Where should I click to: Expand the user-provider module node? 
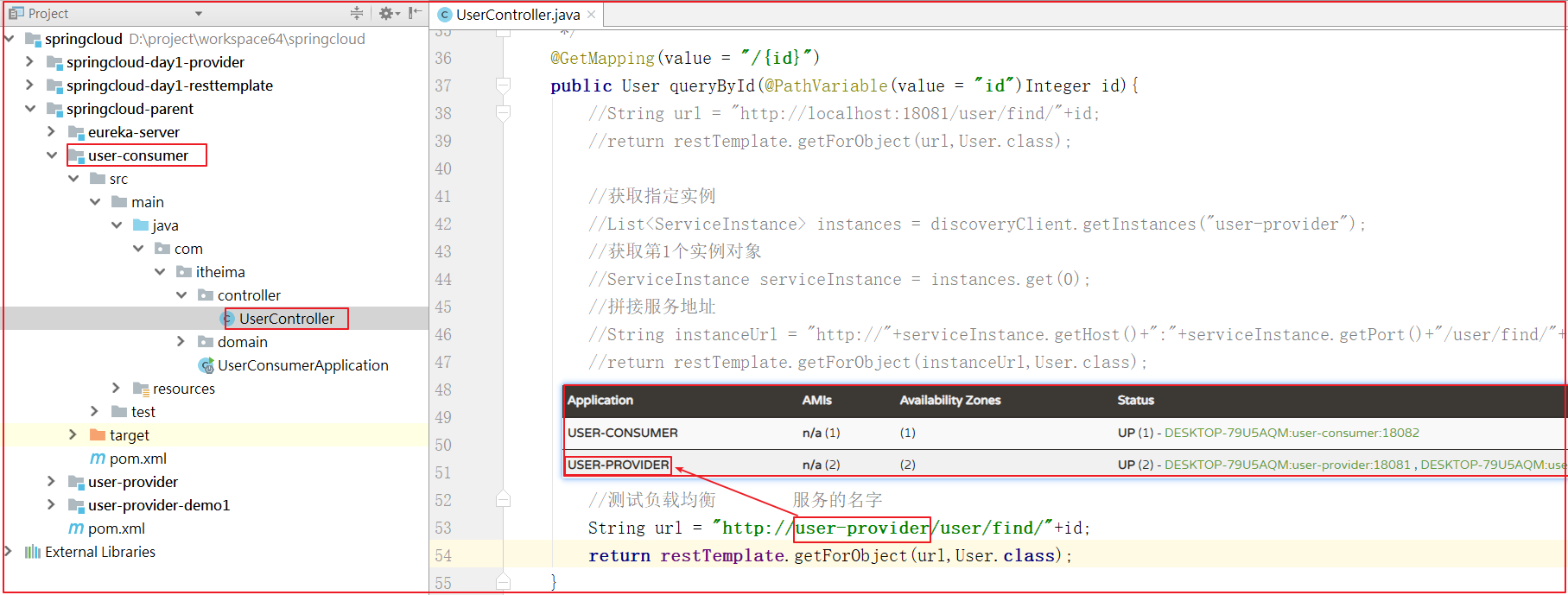(52, 482)
